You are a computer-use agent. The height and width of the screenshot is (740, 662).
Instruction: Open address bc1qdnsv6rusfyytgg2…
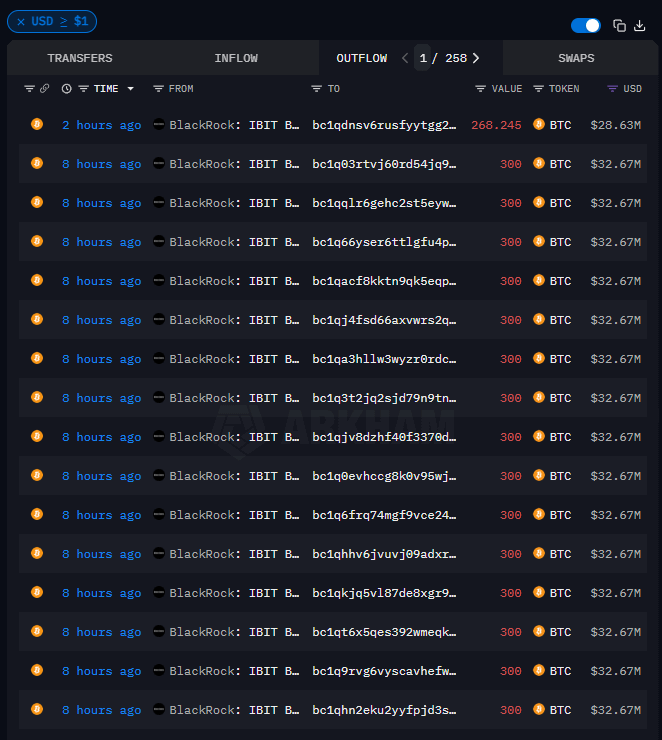tap(384, 125)
